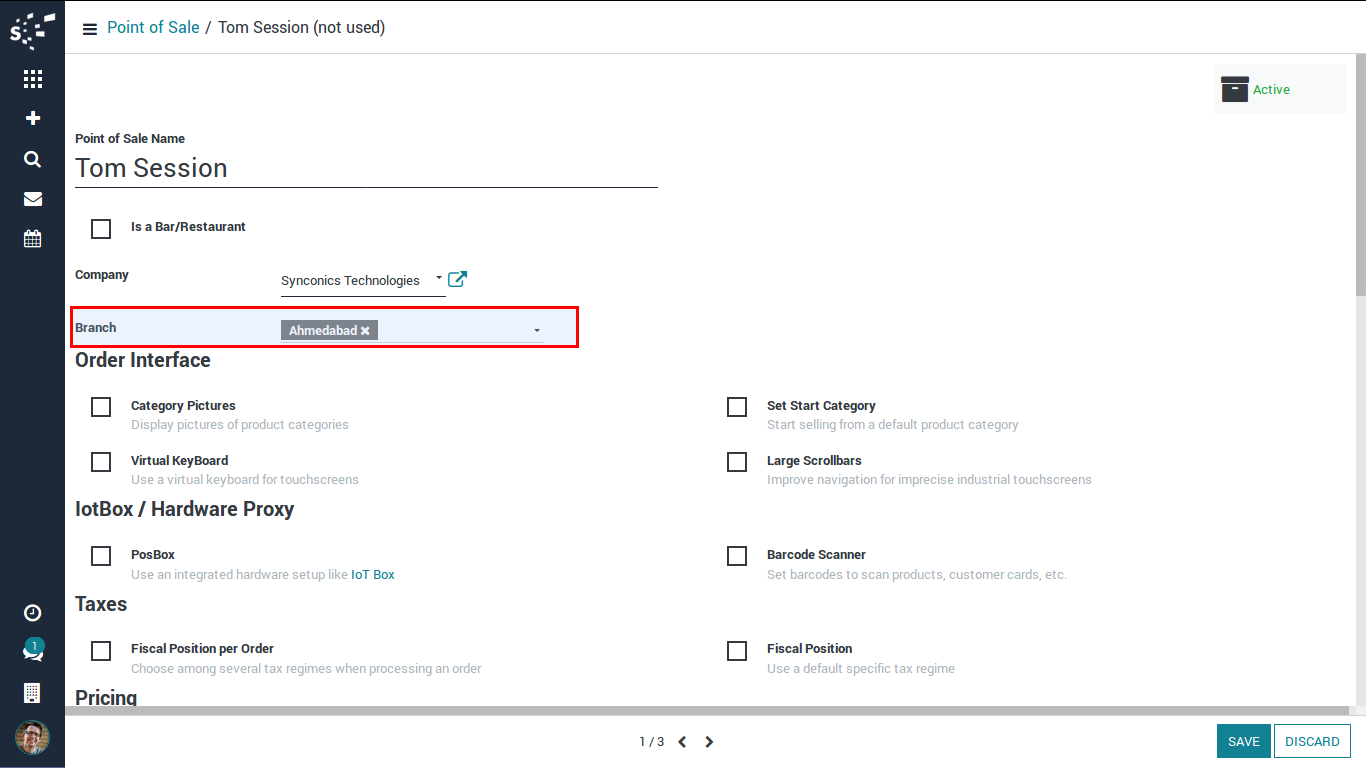Screen dimensions: 1366x768
Task: Open search from the sidebar magnifier icon
Action: pyautogui.click(x=32, y=159)
